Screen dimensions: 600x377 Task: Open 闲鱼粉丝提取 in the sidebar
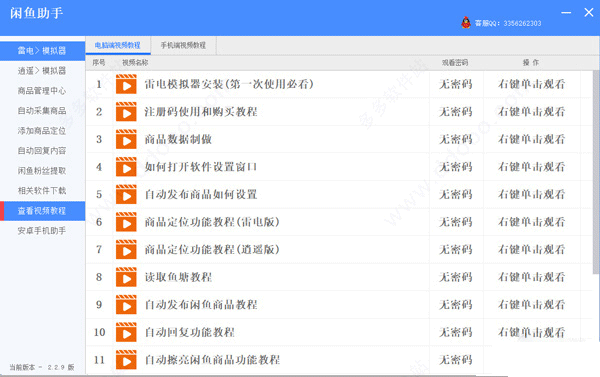click(42, 171)
